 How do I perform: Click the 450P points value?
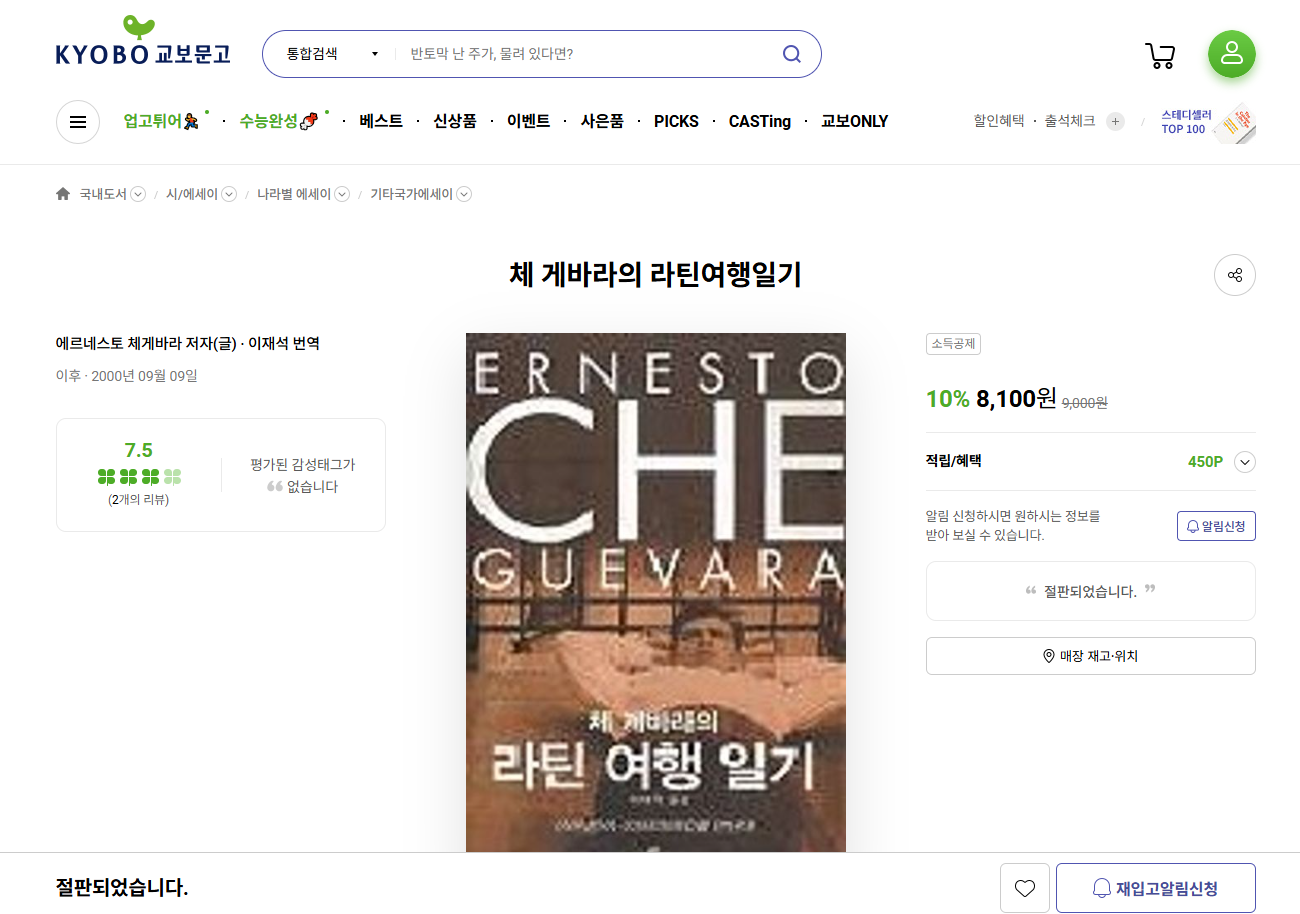coord(1205,462)
